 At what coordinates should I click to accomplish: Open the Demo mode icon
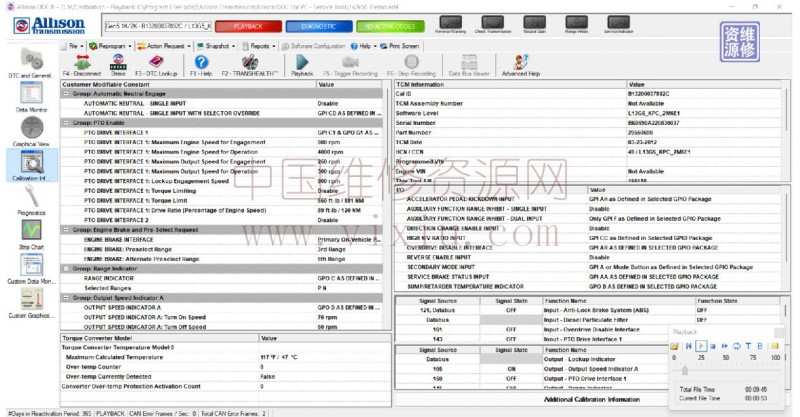click(x=118, y=63)
